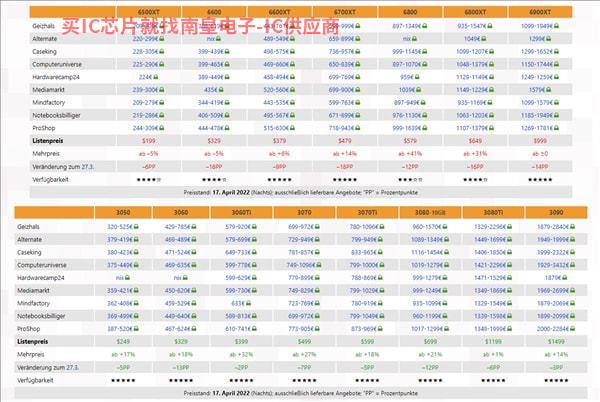The image size is (600, 402).
Task: Click the Computeruniverse row label in the 6500XT table
Action: 57,64
